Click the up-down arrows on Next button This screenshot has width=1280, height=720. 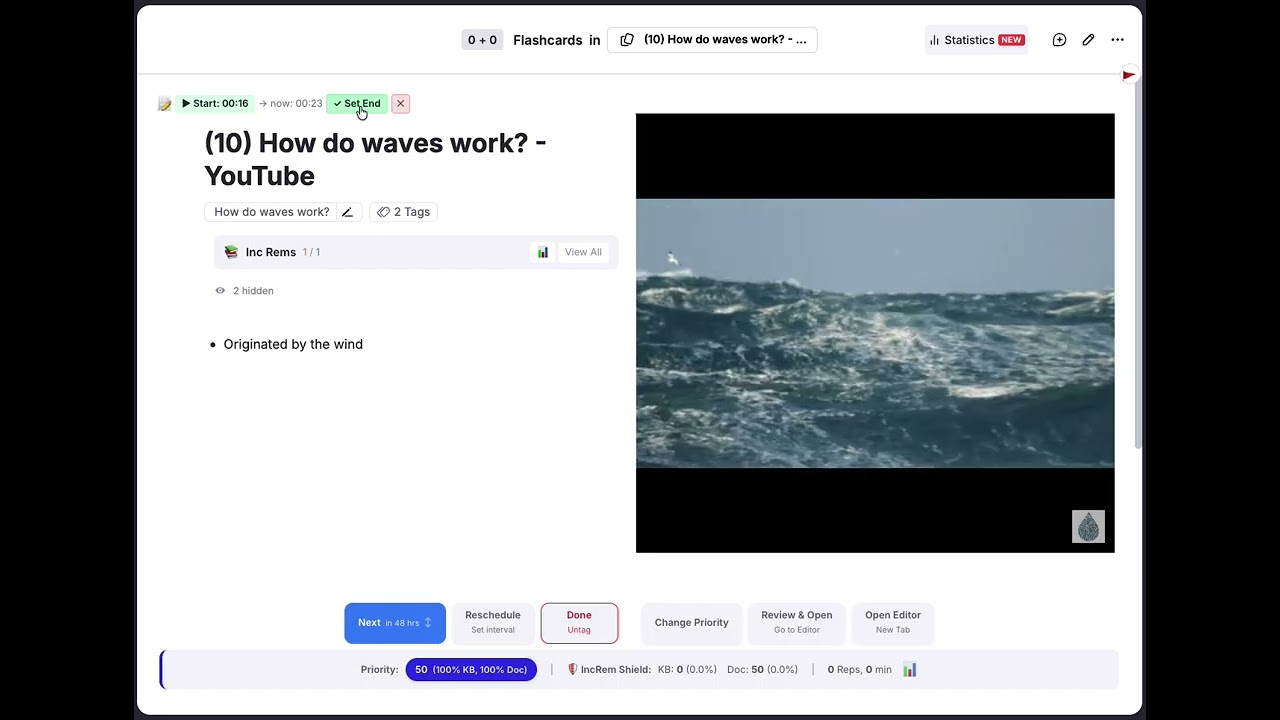coord(428,623)
